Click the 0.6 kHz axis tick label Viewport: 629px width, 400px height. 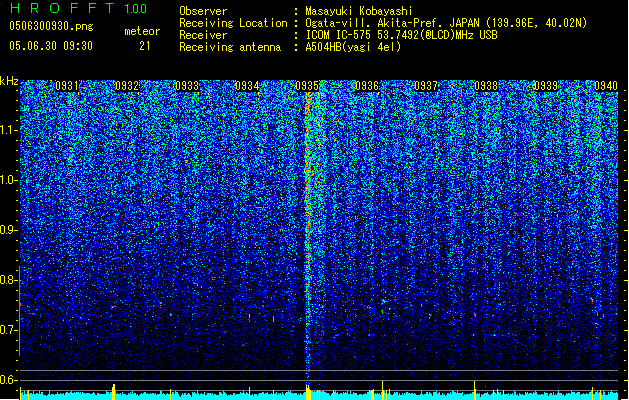click(x=9, y=380)
